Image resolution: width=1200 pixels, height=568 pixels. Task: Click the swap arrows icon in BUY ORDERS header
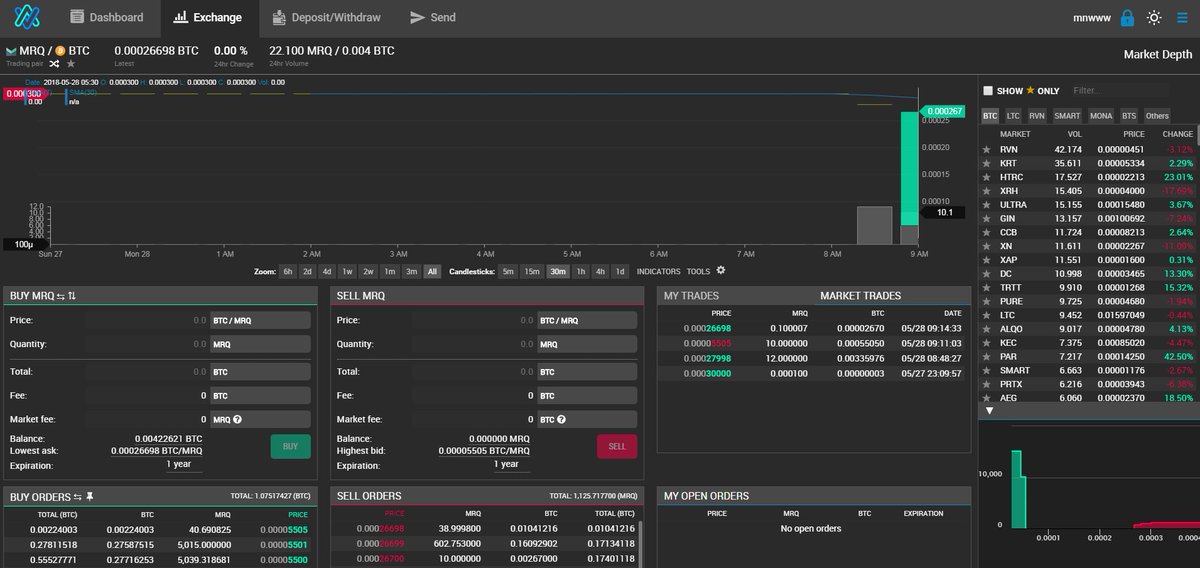point(78,496)
